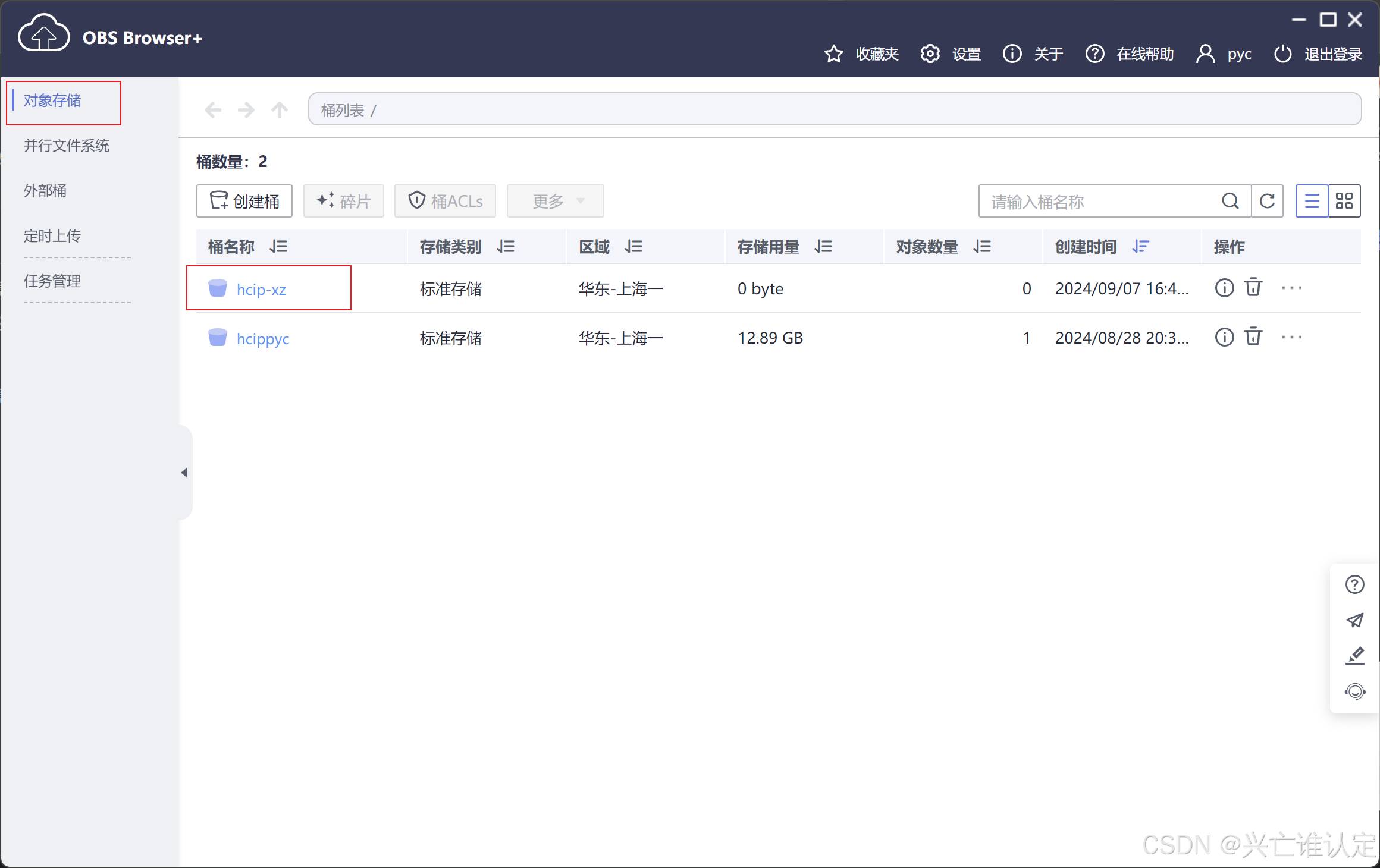Expand the 更多 dropdown

pyautogui.click(x=556, y=202)
